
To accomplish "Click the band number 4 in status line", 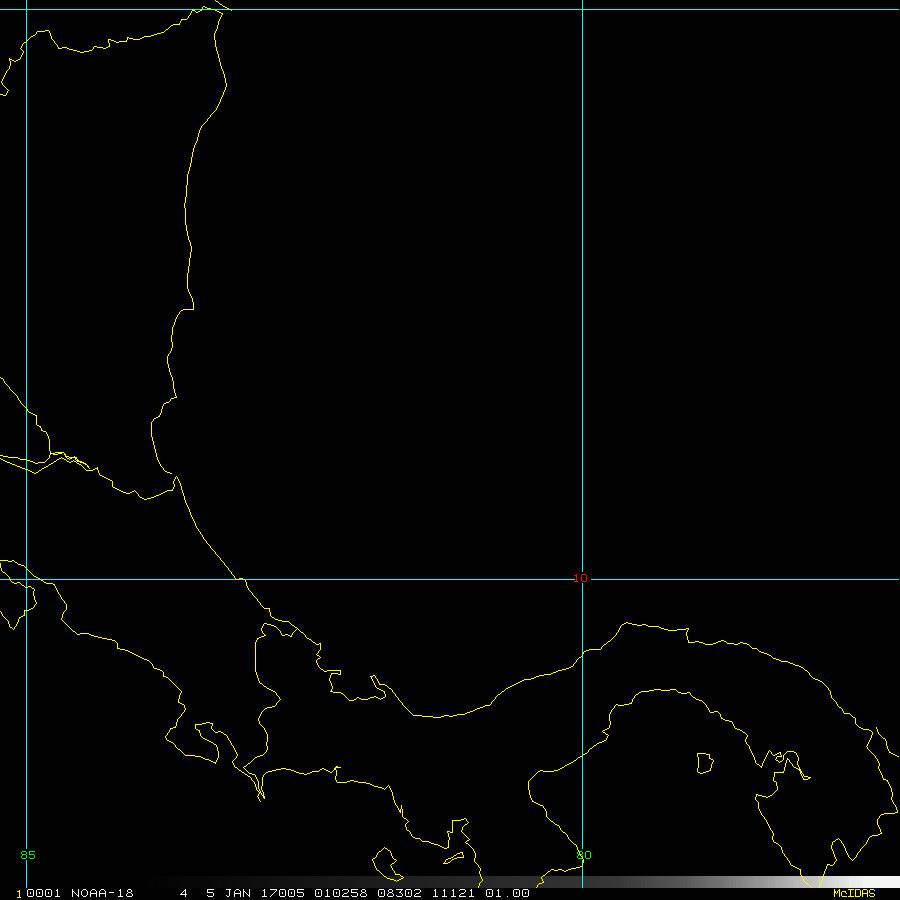I will pos(184,893).
